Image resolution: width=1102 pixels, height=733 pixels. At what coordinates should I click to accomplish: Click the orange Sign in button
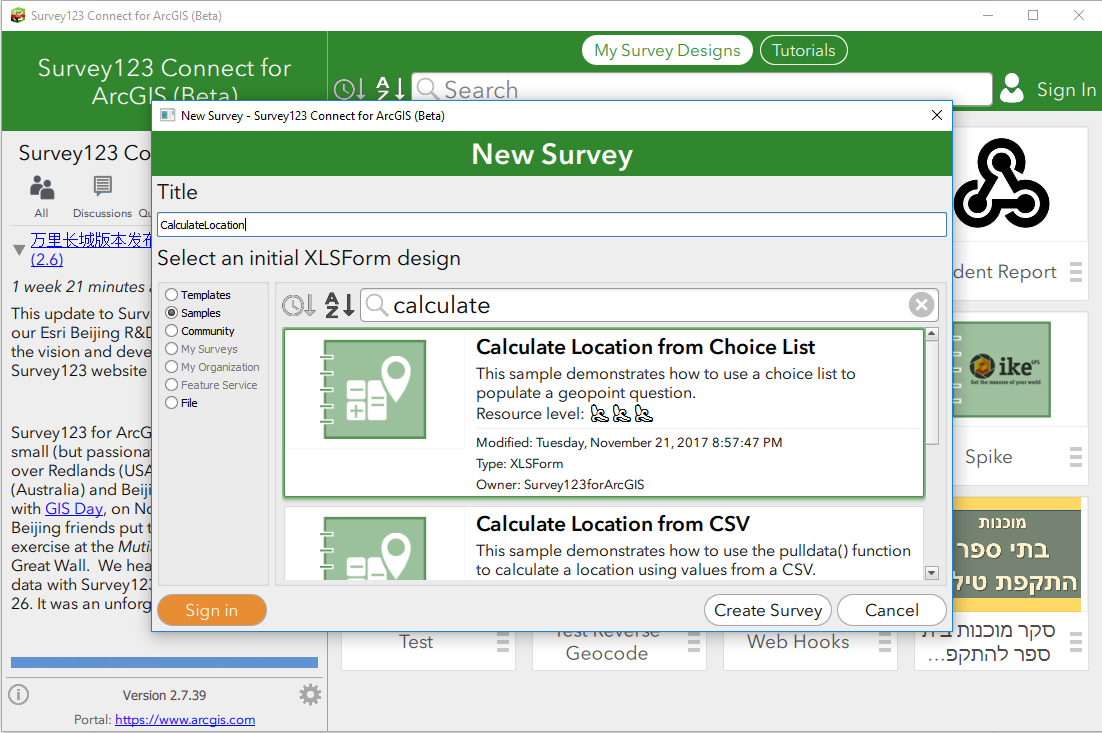pos(212,610)
